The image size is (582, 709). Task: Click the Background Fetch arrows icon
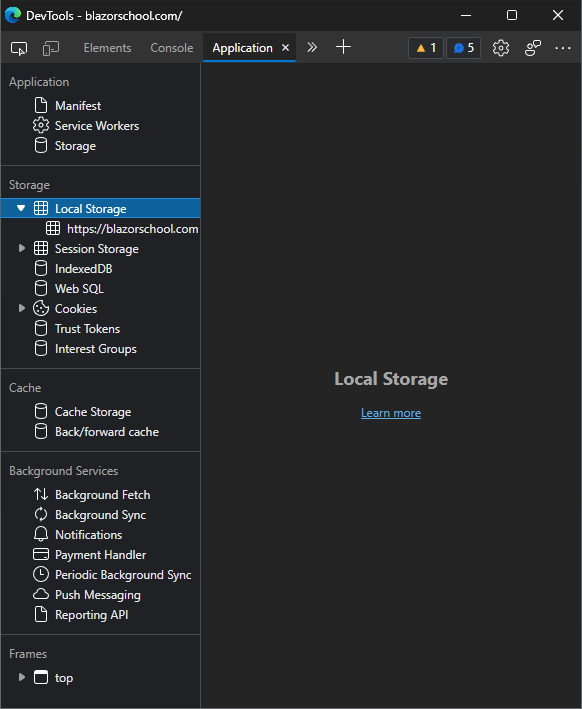[41, 494]
